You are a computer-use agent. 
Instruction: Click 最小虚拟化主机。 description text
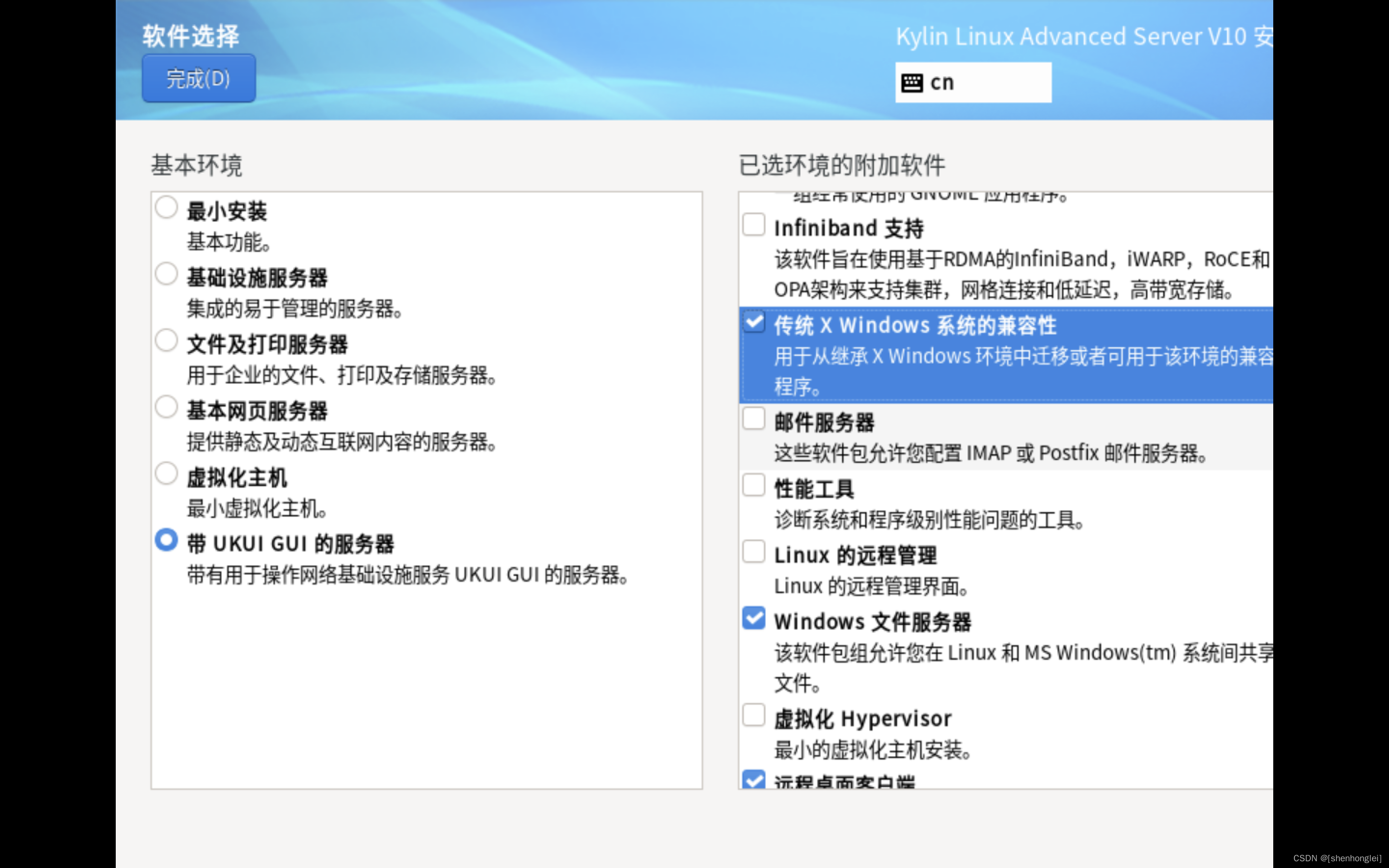(258, 509)
